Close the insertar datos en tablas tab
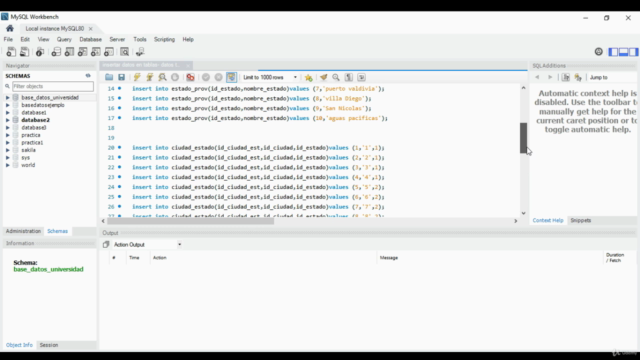 click(x=188, y=65)
